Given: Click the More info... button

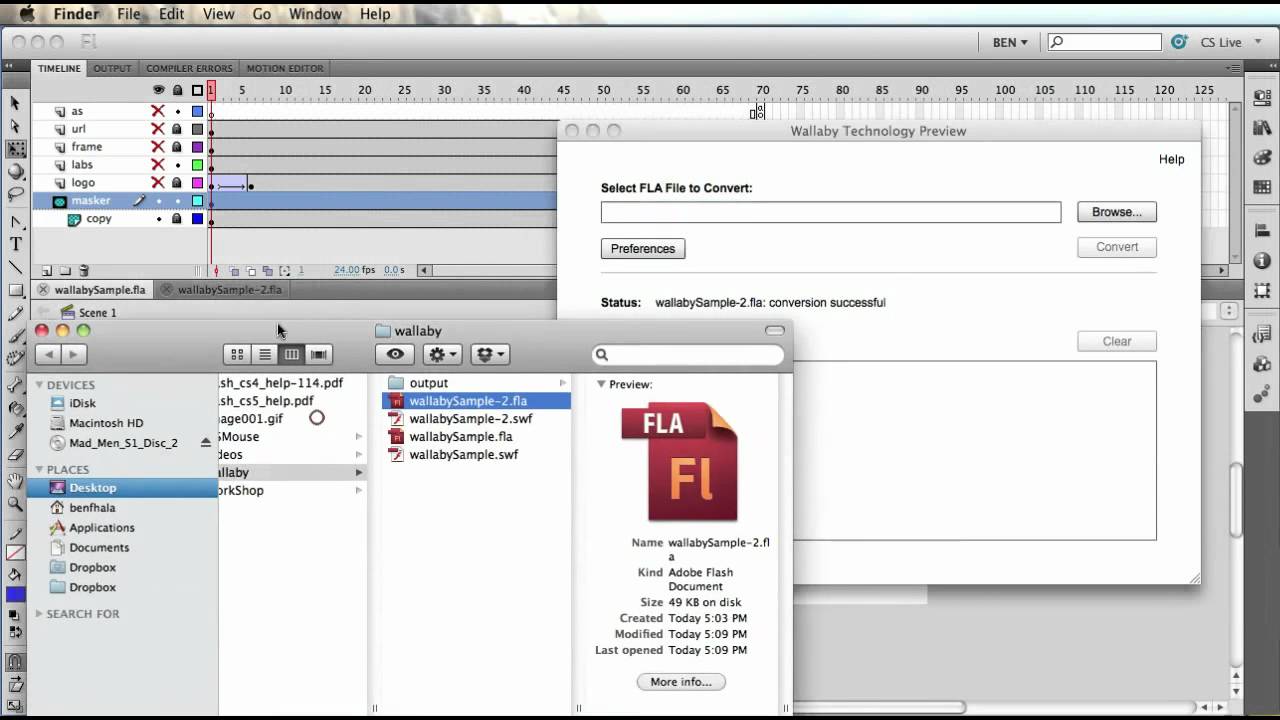Looking at the screenshot, I should point(681,682).
